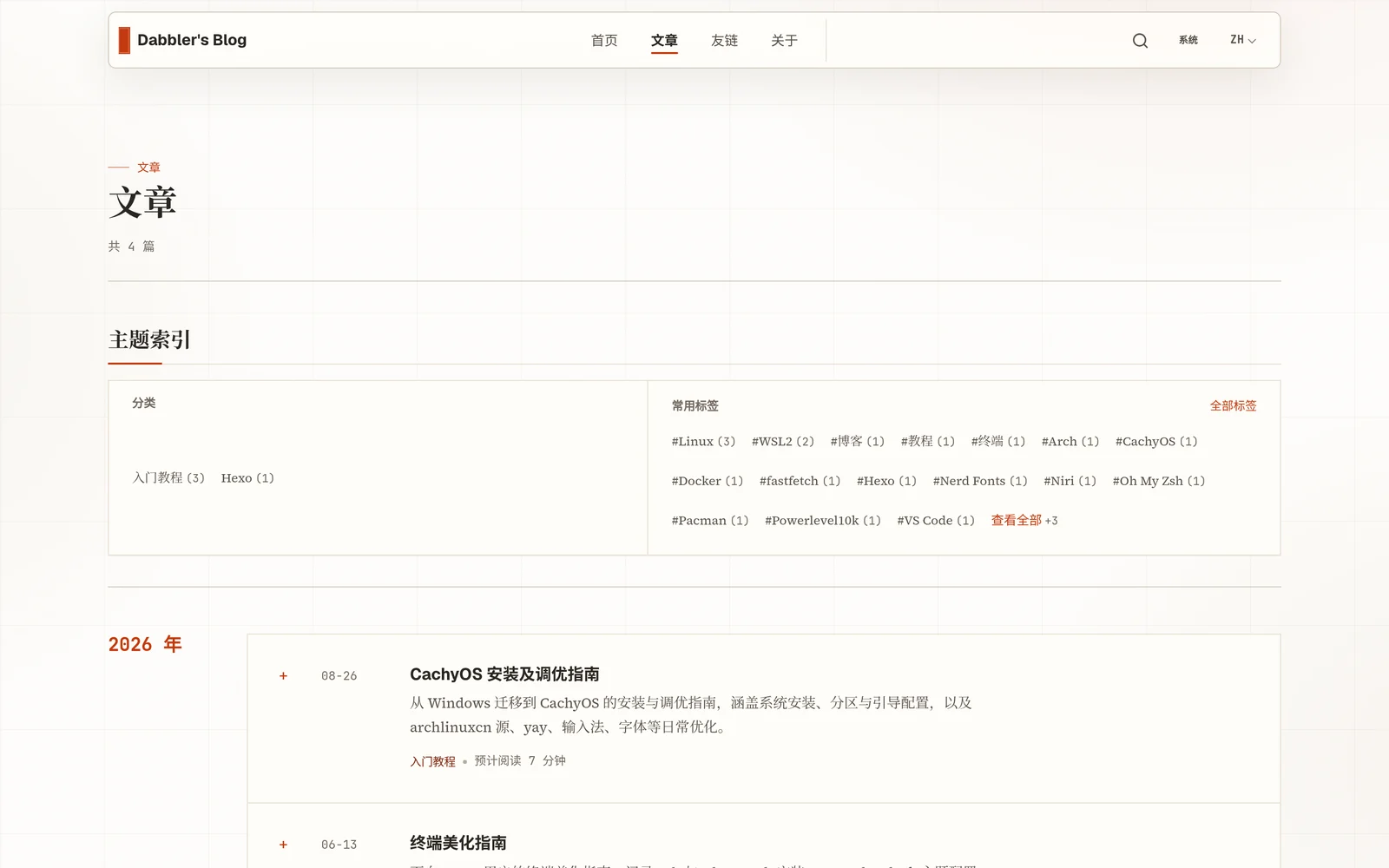This screenshot has width=1389, height=868.
Task: Click the CachyOS article summary text
Action: [691, 714]
